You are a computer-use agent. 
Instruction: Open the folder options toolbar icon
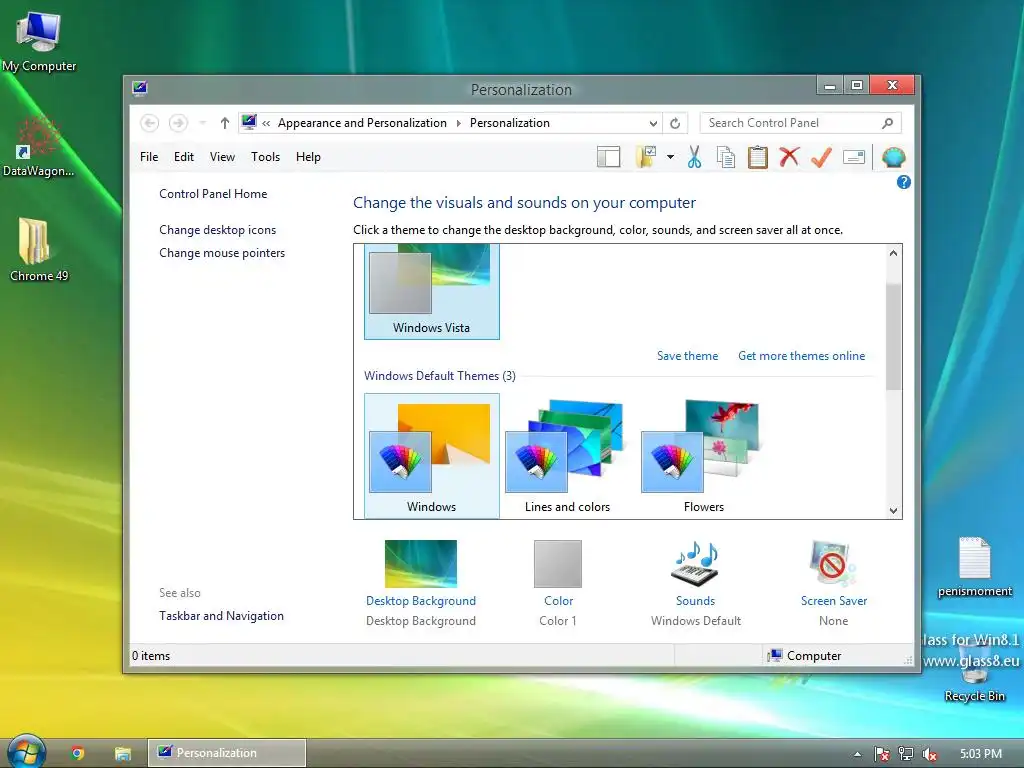coord(645,157)
